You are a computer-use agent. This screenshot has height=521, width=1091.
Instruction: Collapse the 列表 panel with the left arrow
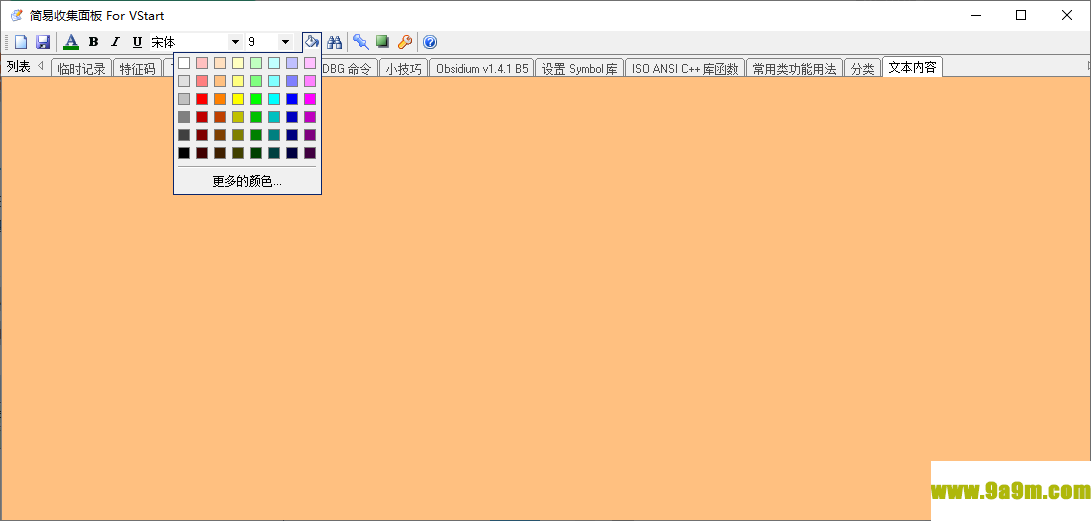coord(40,66)
